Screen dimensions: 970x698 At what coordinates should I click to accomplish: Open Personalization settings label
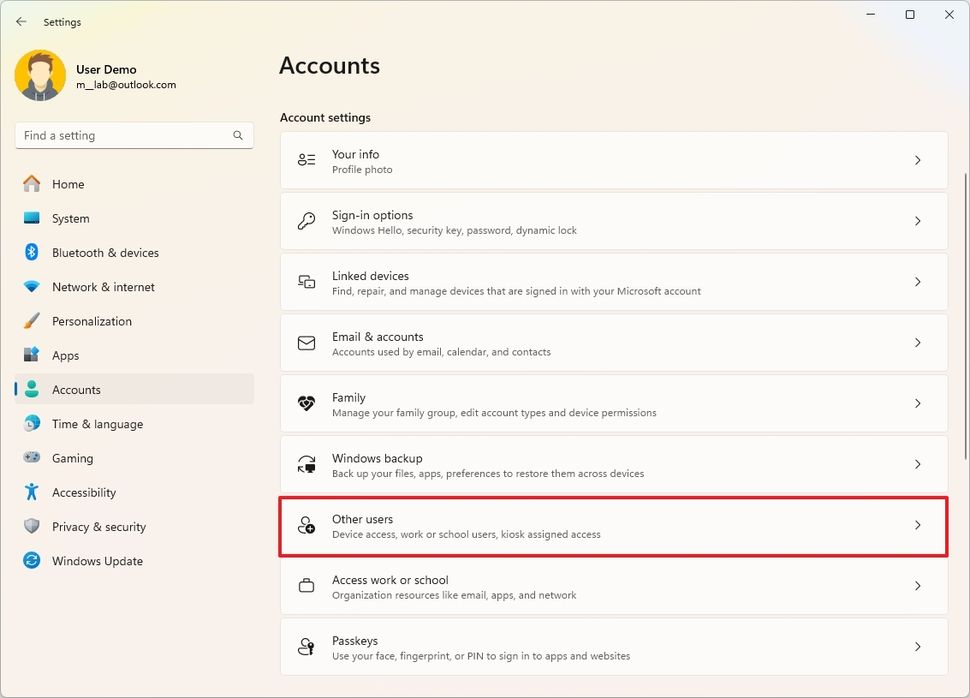(x=92, y=321)
